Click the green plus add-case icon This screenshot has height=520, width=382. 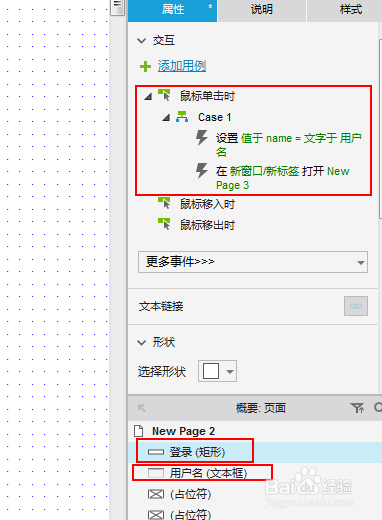click(x=145, y=66)
